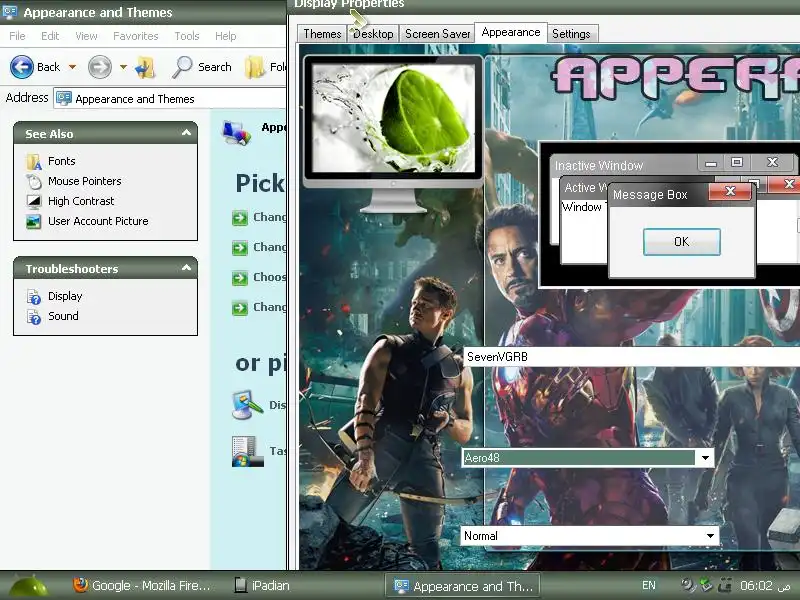The width and height of the screenshot is (800, 600).
Task: Switch to Google - Mozilla Firefox taskbar item
Action: click(x=141, y=585)
